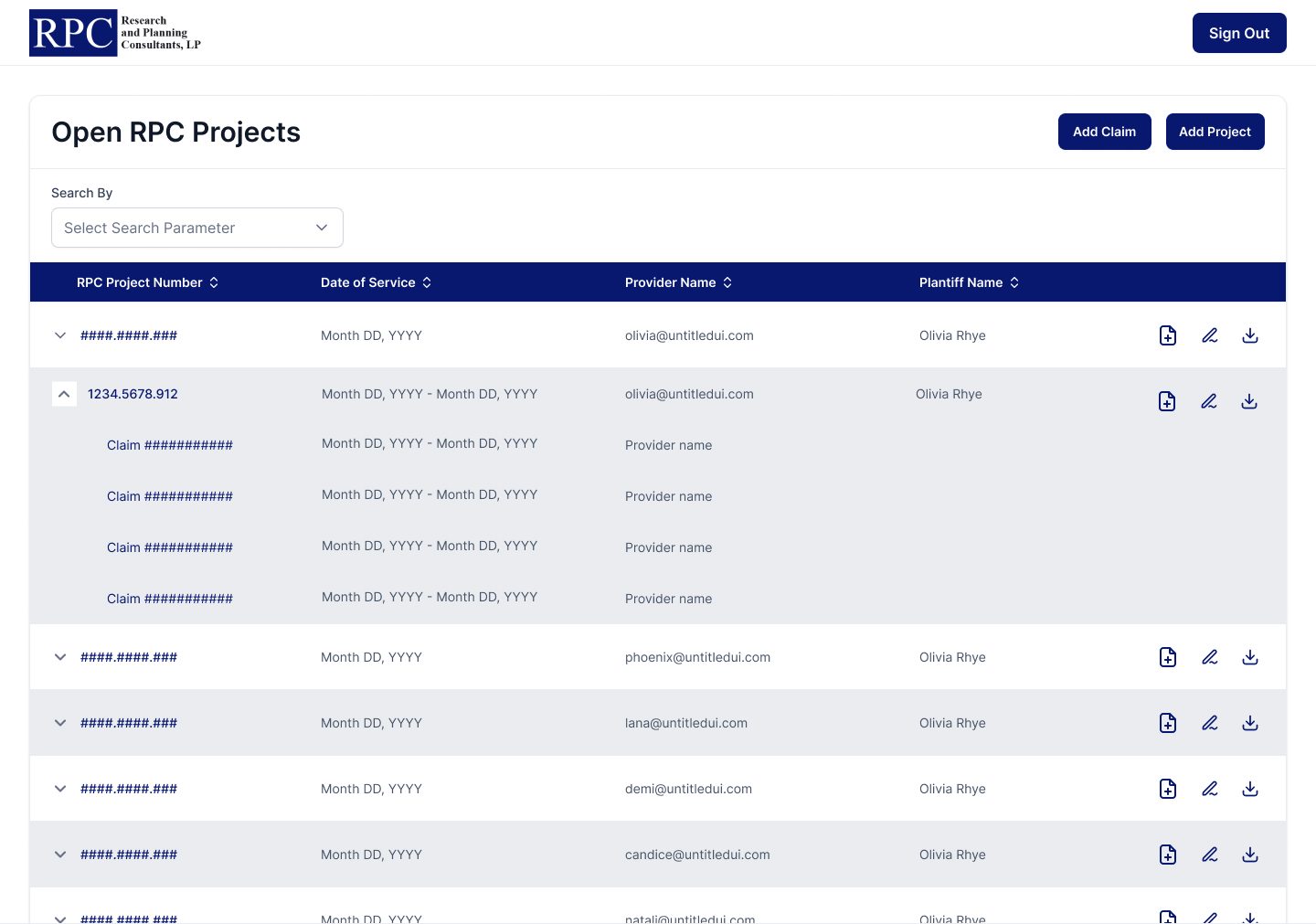The height and width of the screenshot is (924, 1316).
Task: Edit the candice project row
Action: pos(1210,855)
